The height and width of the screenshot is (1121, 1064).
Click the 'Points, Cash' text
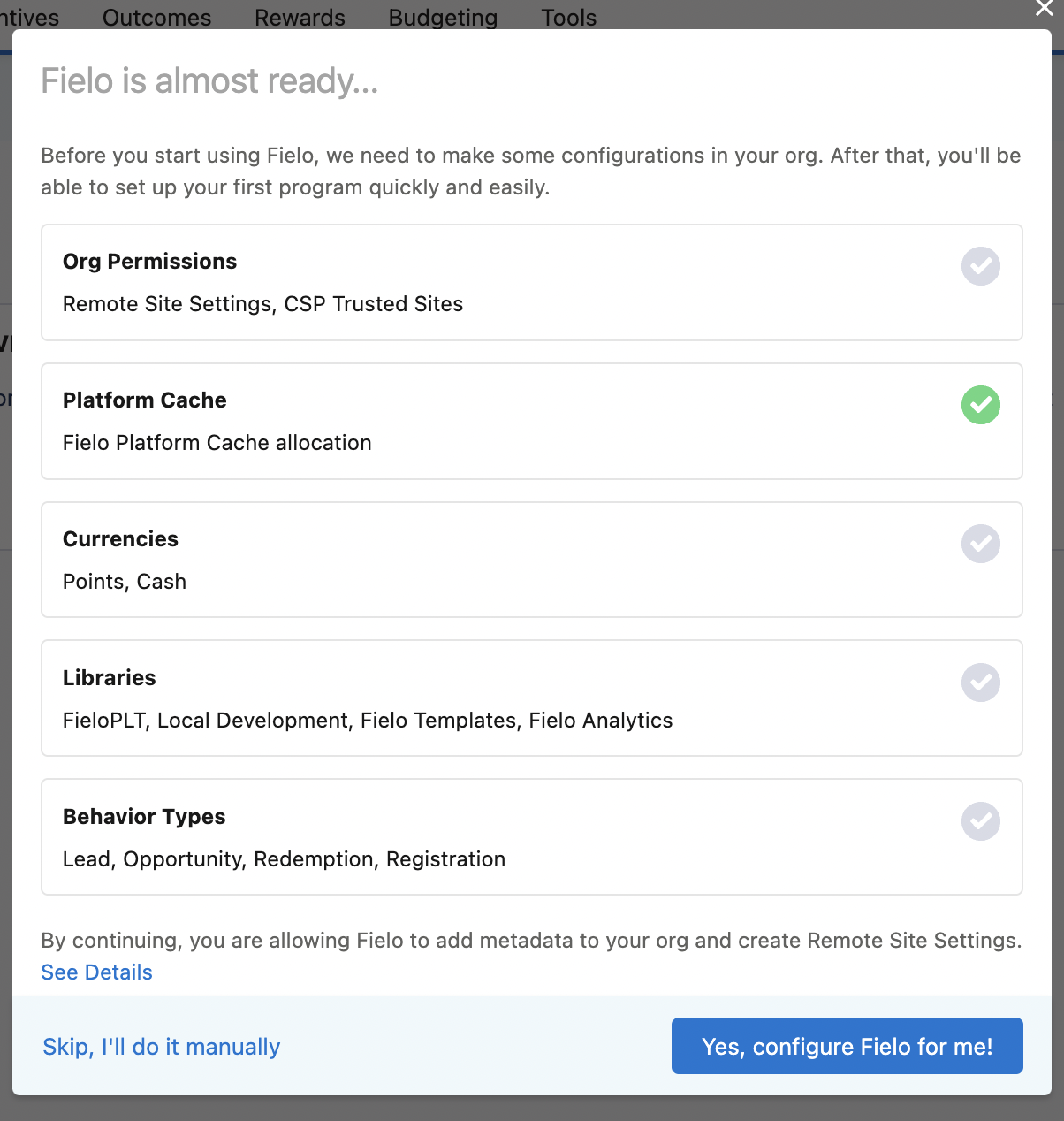click(x=125, y=582)
